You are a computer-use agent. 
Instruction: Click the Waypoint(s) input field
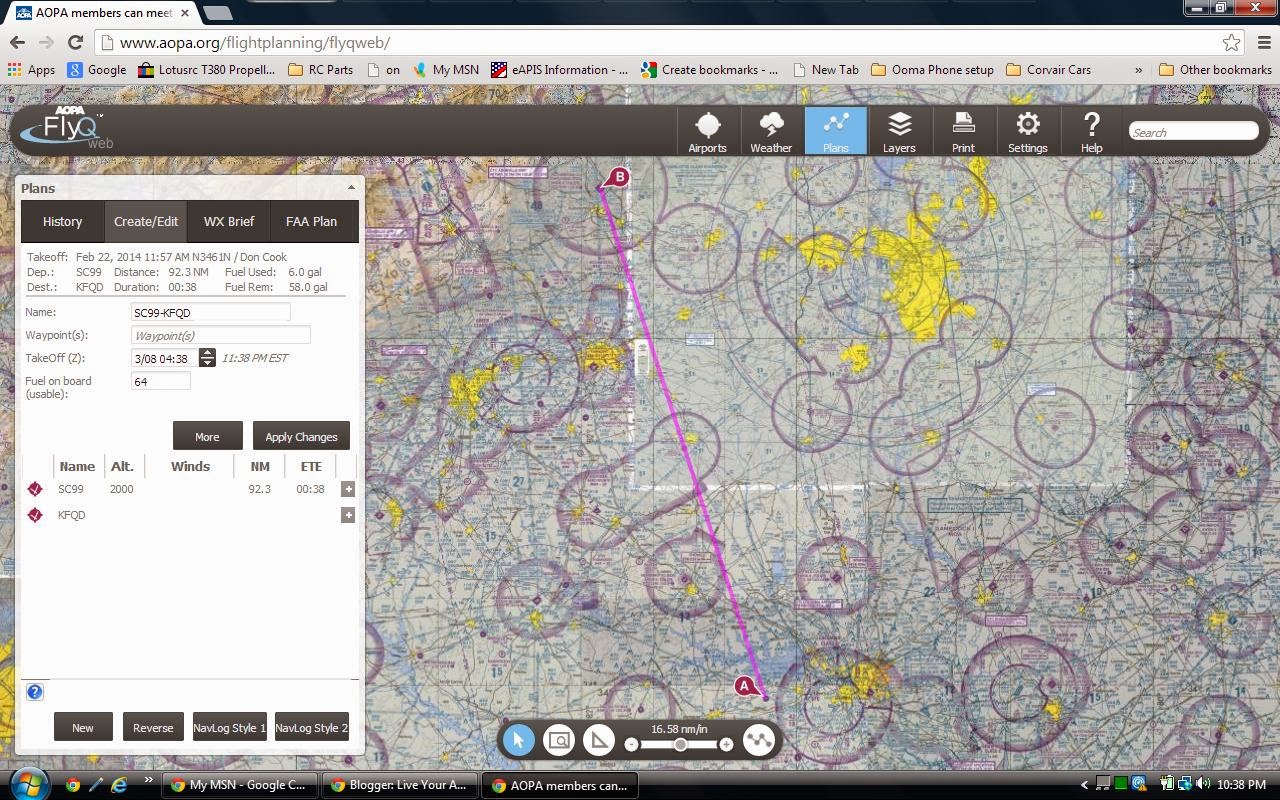[220, 335]
